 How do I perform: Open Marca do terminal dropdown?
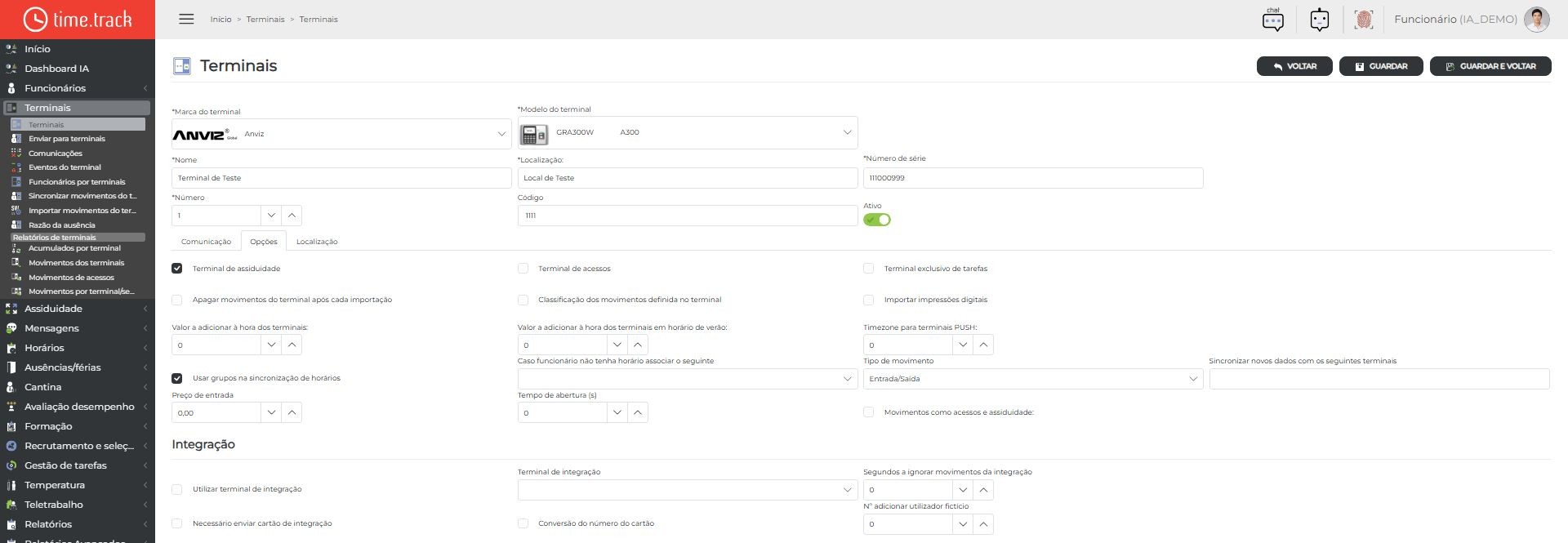pyautogui.click(x=341, y=134)
